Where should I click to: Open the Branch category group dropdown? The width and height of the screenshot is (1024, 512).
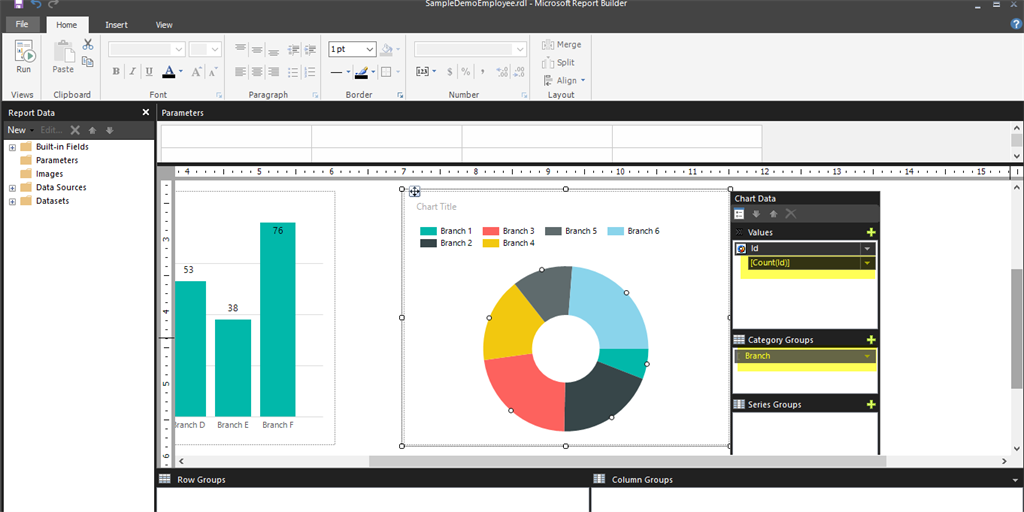click(x=867, y=356)
